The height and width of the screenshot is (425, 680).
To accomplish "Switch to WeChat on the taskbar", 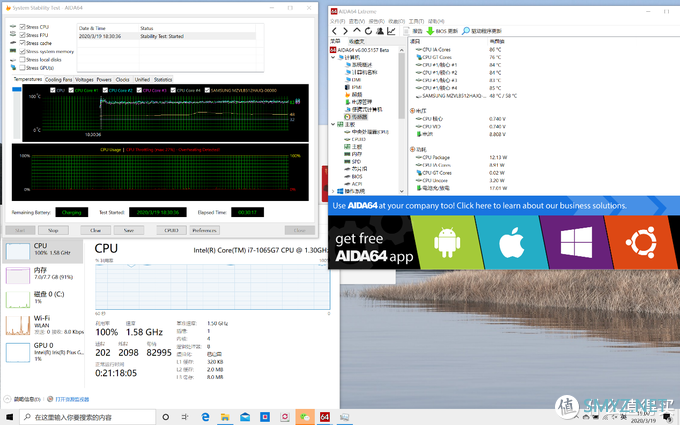I will (305, 417).
